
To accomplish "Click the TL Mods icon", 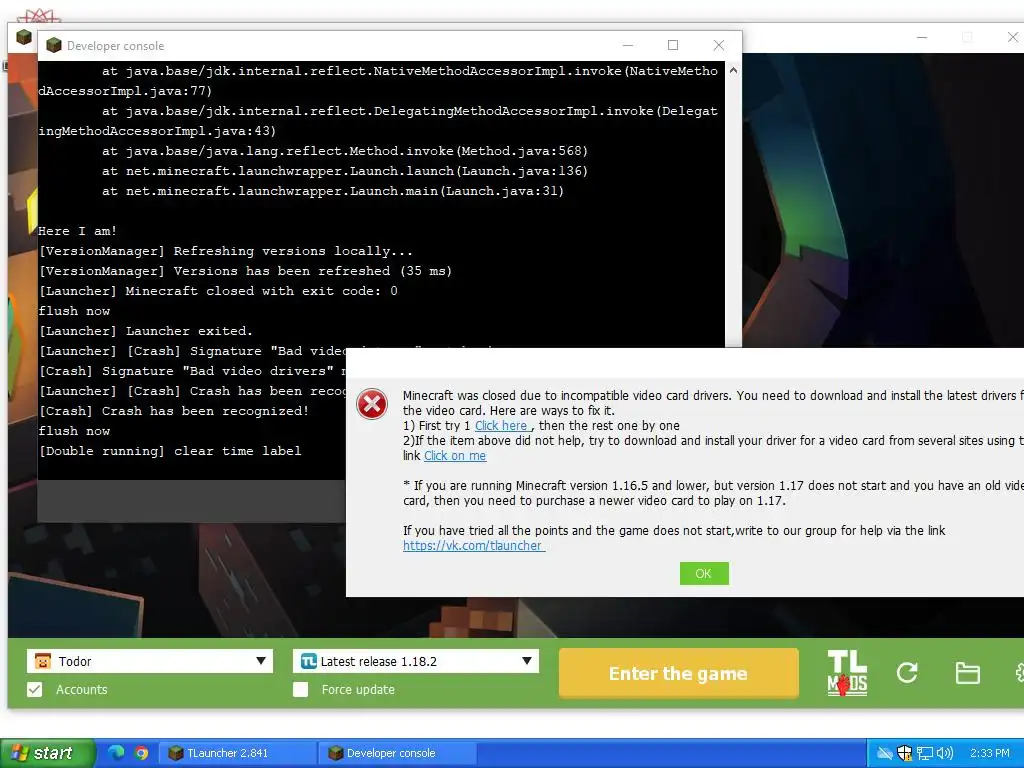I will point(847,673).
